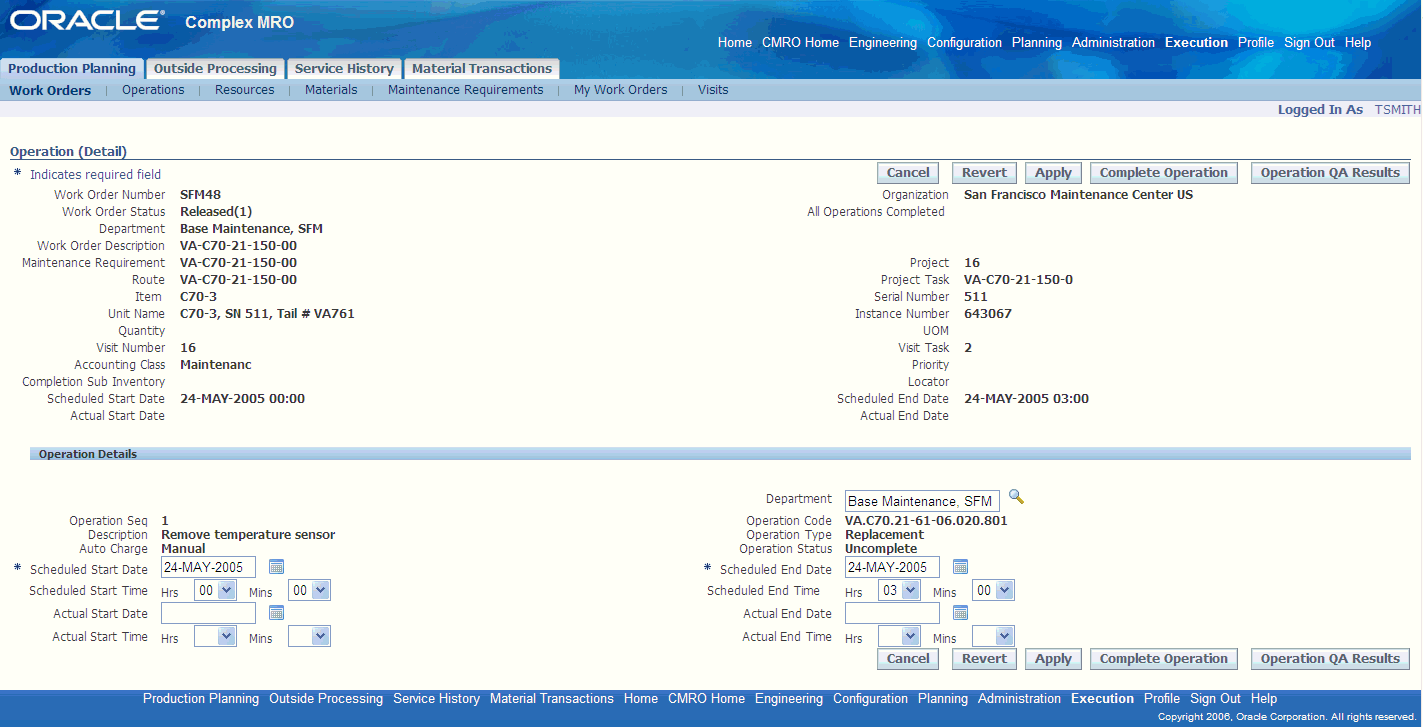The height and width of the screenshot is (727, 1423).
Task: Go to Home in the header navigation
Action: point(735,43)
